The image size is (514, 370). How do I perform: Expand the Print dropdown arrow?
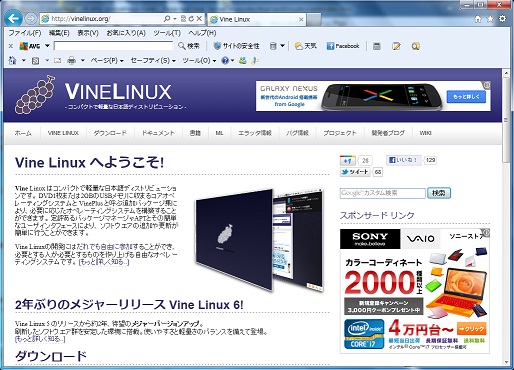[x=83, y=61]
